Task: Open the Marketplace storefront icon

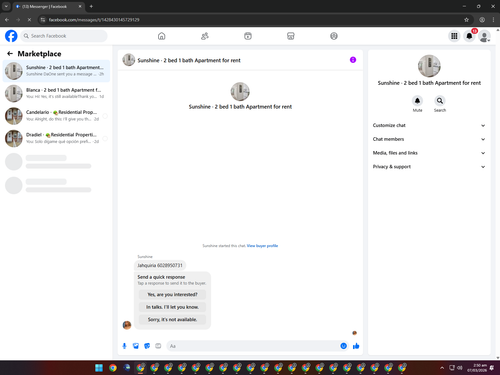Action: click(291, 36)
